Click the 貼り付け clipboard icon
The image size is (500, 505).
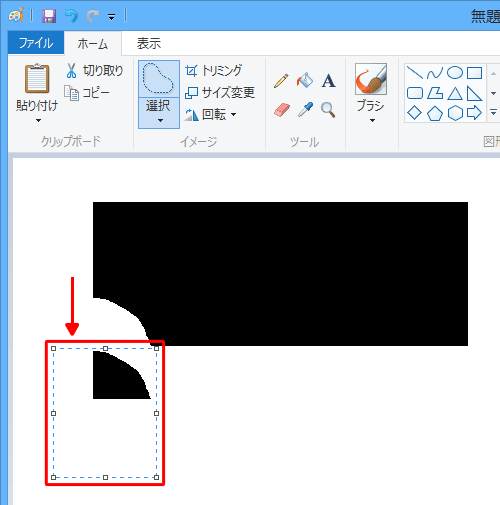coord(37,79)
